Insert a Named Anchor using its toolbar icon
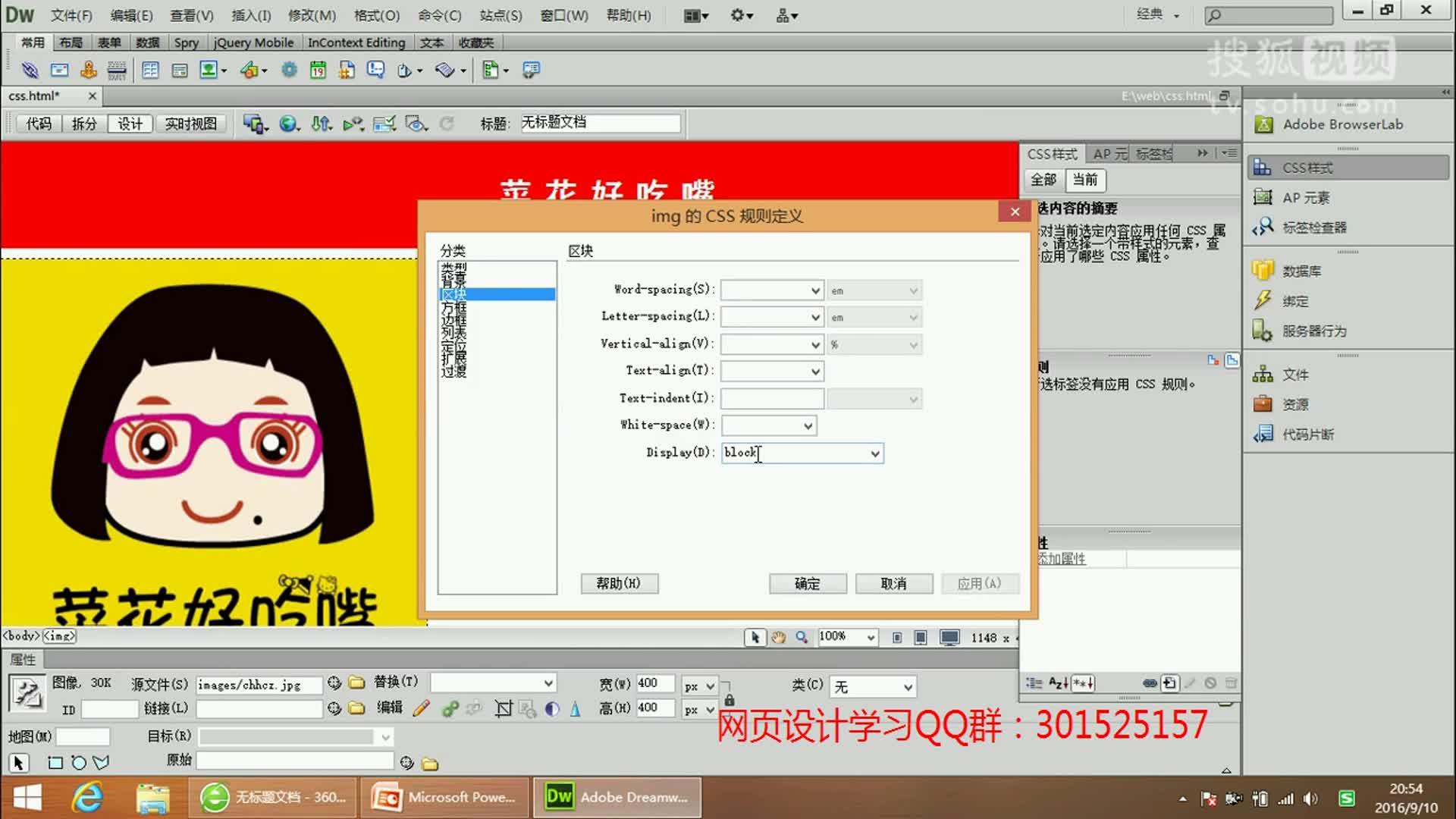Image resolution: width=1456 pixels, height=819 pixels. [88, 70]
